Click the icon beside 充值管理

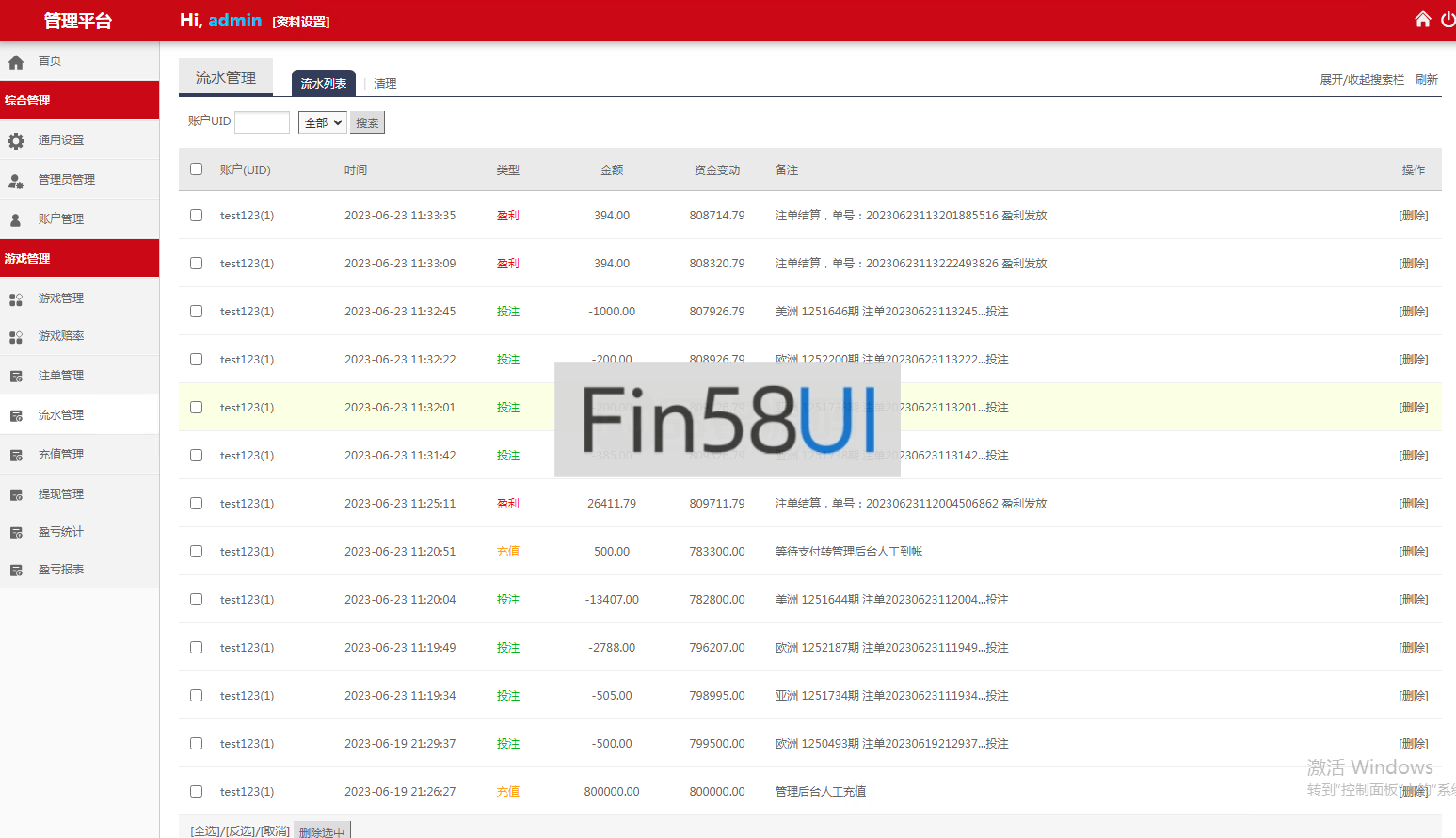click(x=16, y=455)
